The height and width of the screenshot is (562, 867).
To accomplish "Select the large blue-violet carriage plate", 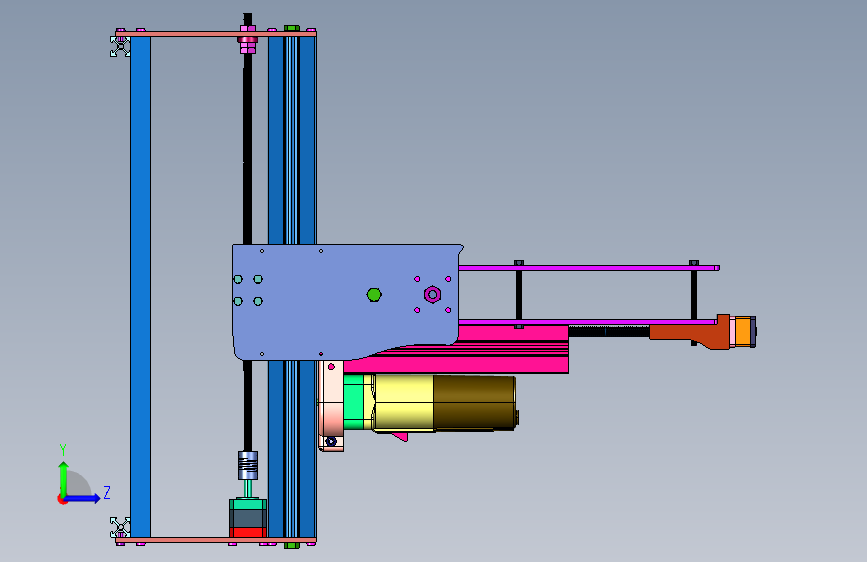I will click(346, 301).
